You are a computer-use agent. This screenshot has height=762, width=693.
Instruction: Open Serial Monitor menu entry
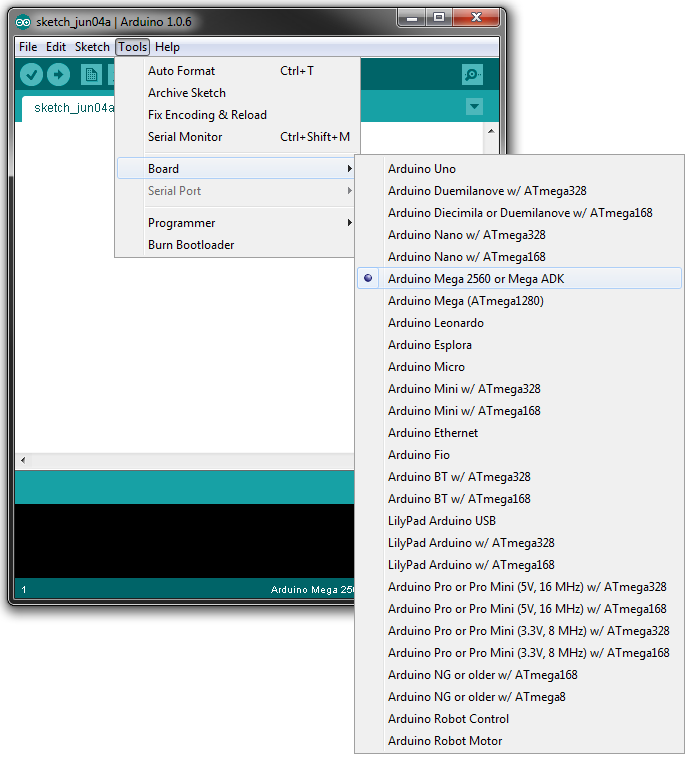[237, 137]
